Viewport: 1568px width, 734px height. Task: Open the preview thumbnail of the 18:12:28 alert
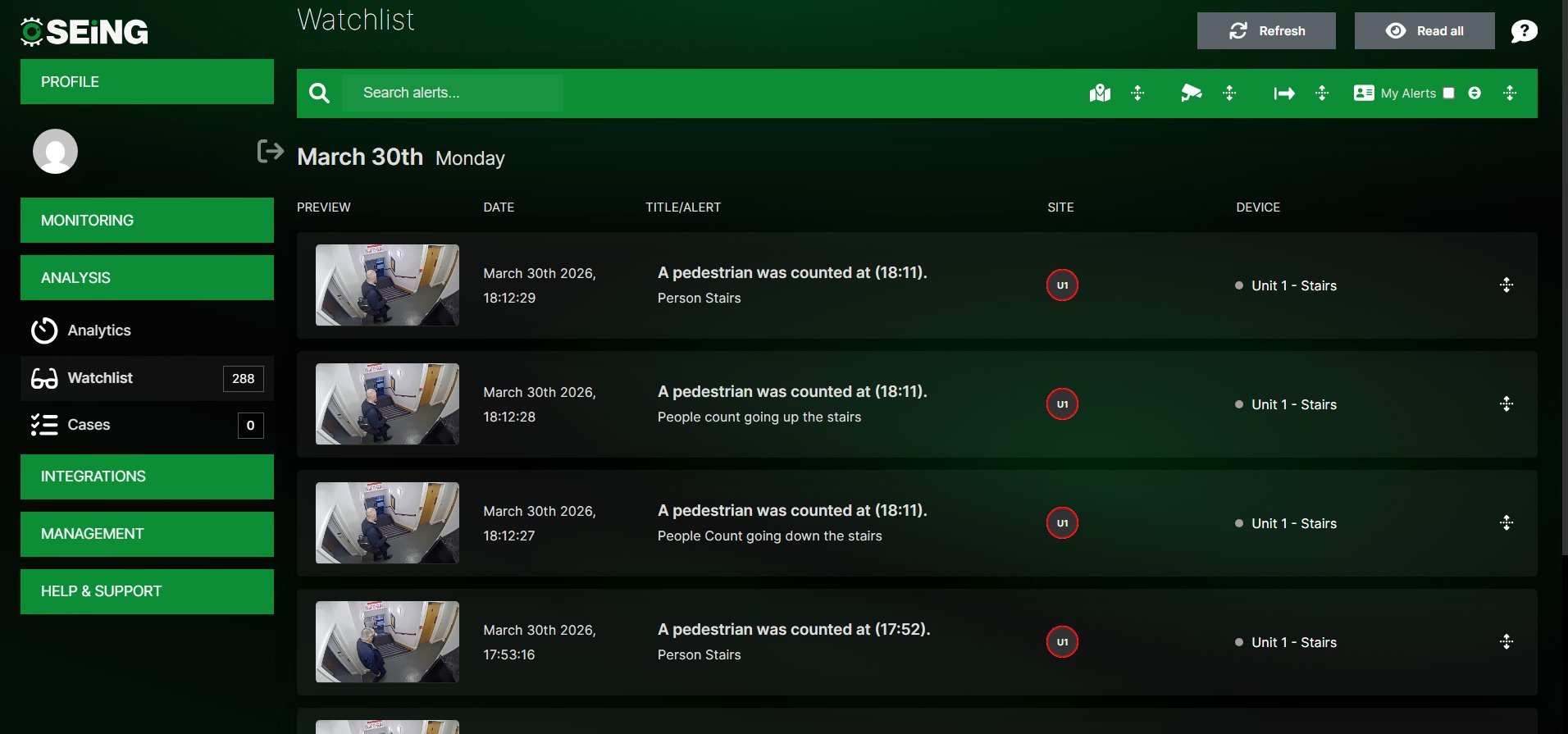point(387,404)
